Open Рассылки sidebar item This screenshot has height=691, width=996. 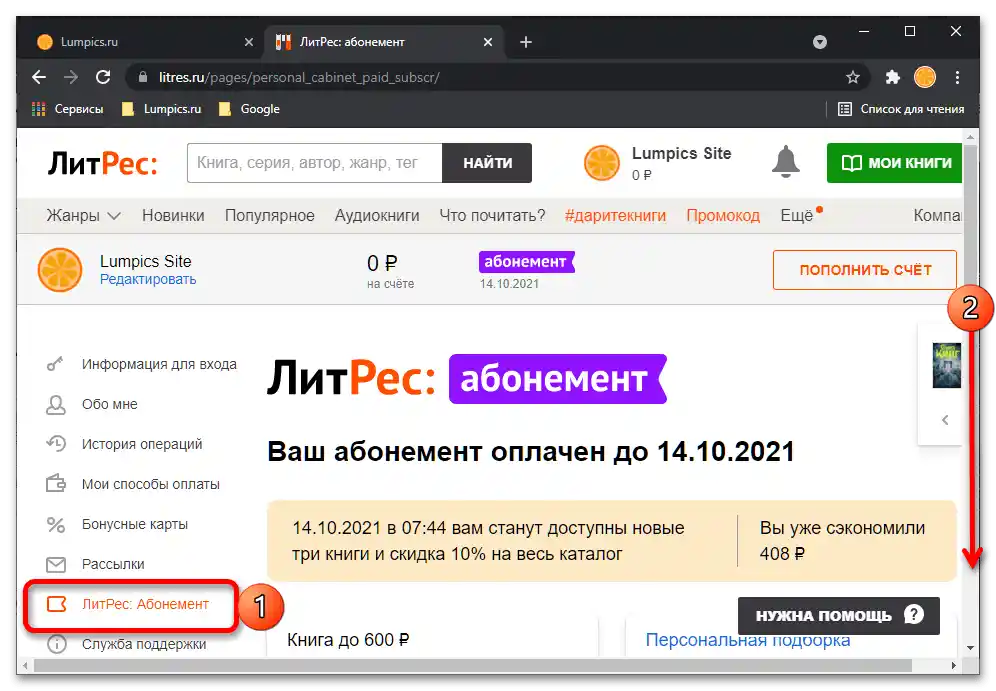[113, 565]
